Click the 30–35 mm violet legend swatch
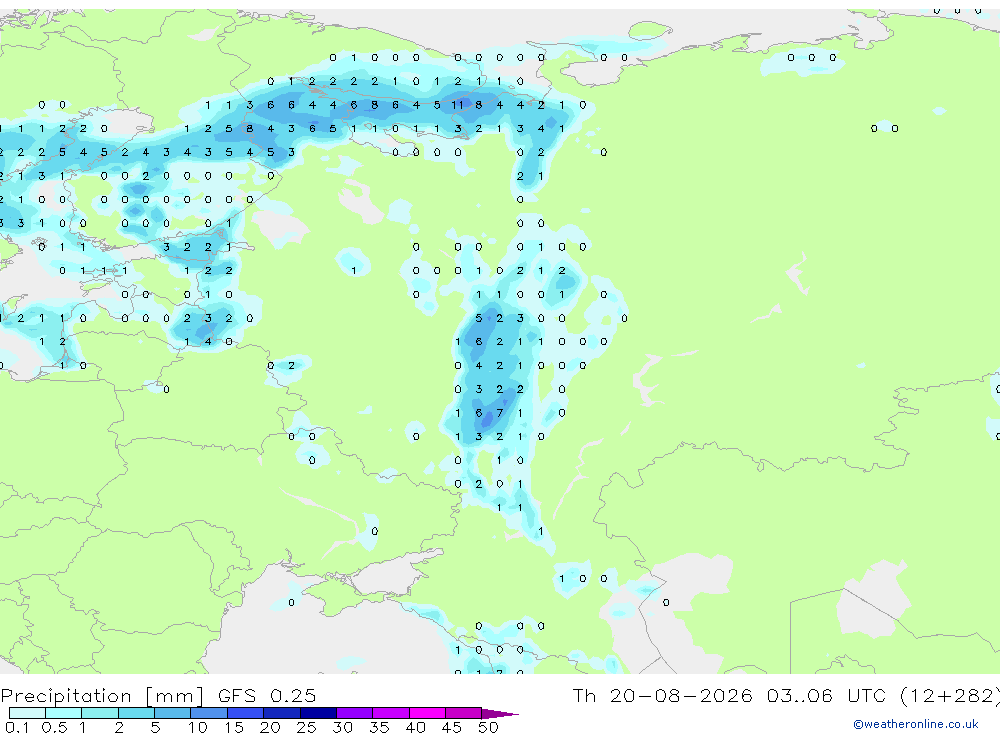The height and width of the screenshot is (733, 1000). (355, 713)
